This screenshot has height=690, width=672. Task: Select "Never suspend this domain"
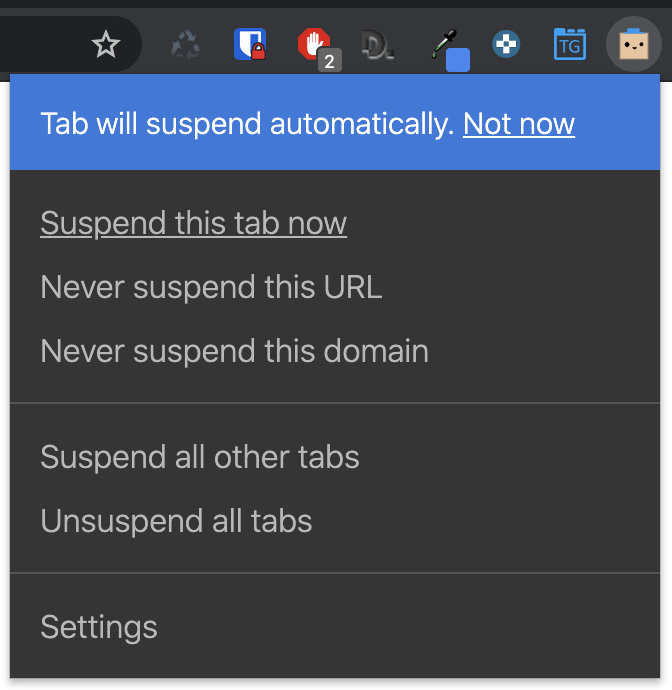tap(234, 352)
